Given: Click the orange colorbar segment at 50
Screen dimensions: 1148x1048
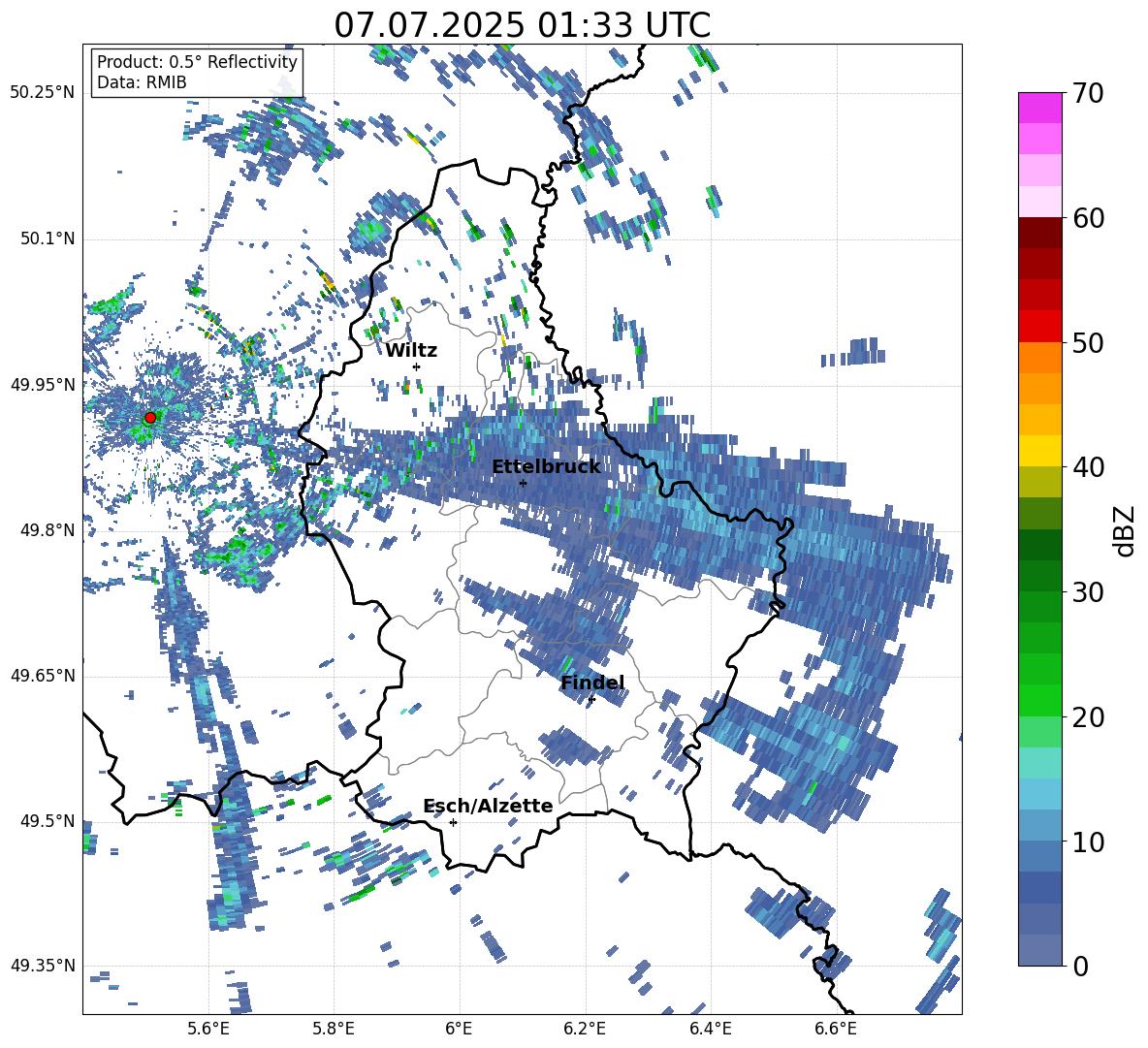Looking at the screenshot, I should [1039, 358].
